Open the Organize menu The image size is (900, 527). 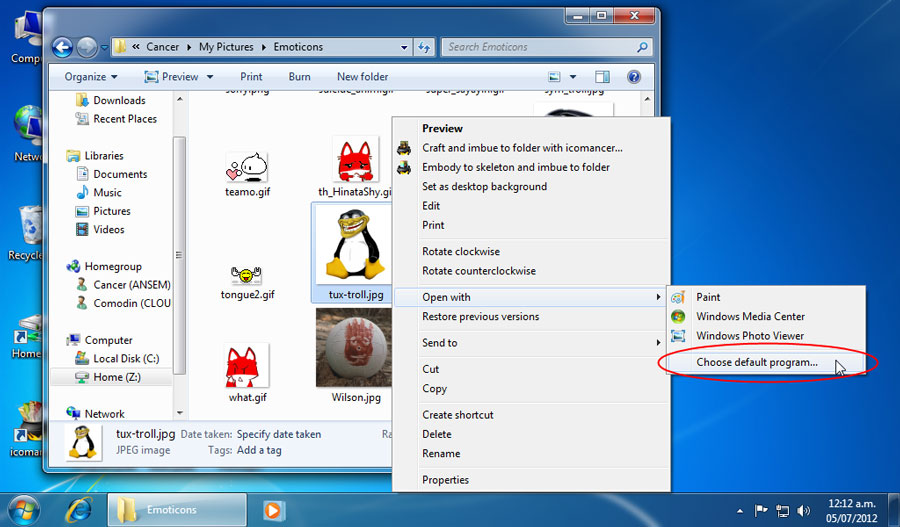(91, 77)
